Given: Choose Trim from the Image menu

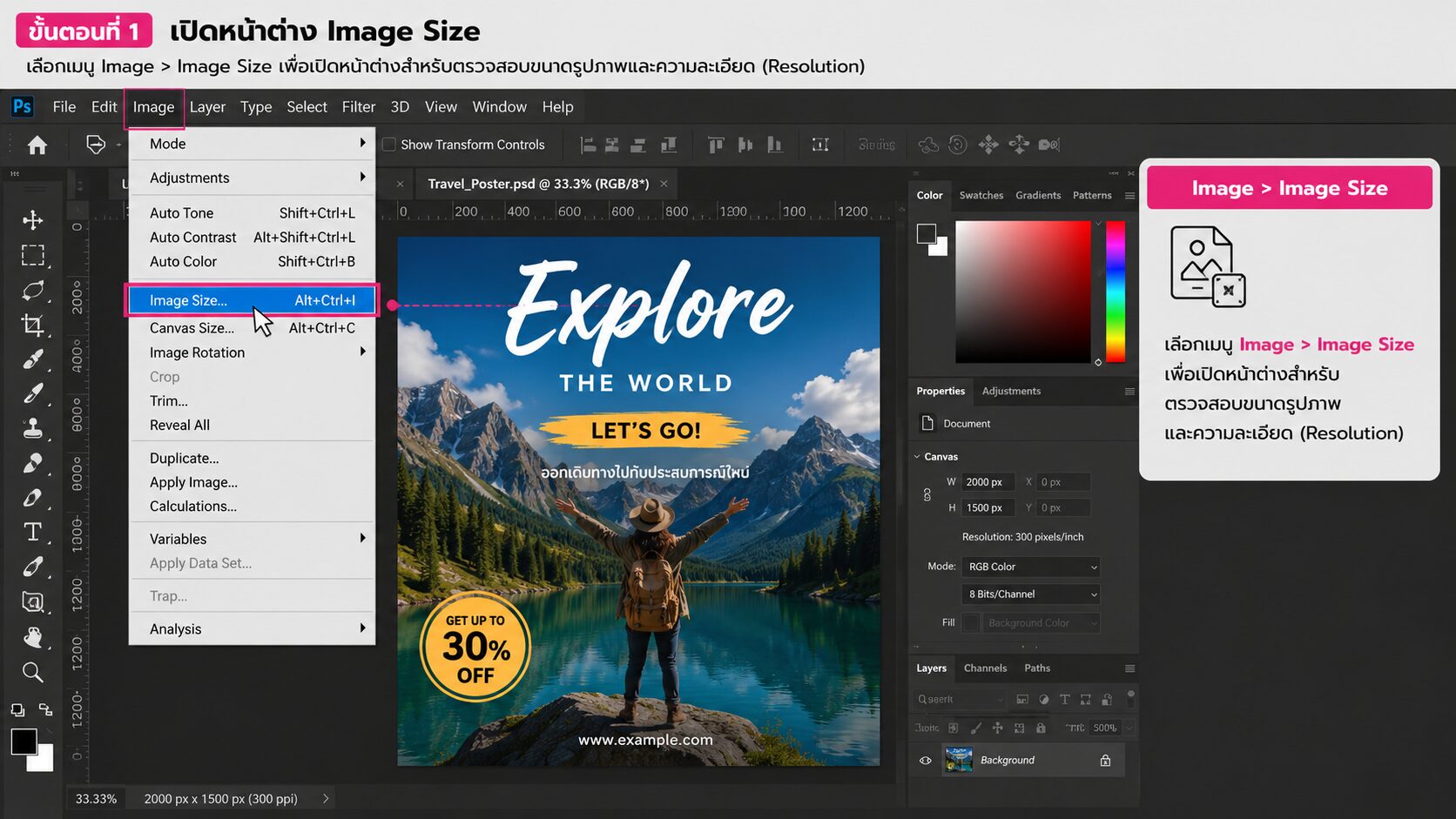Looking at the screenshot, I should pos(253,401).
